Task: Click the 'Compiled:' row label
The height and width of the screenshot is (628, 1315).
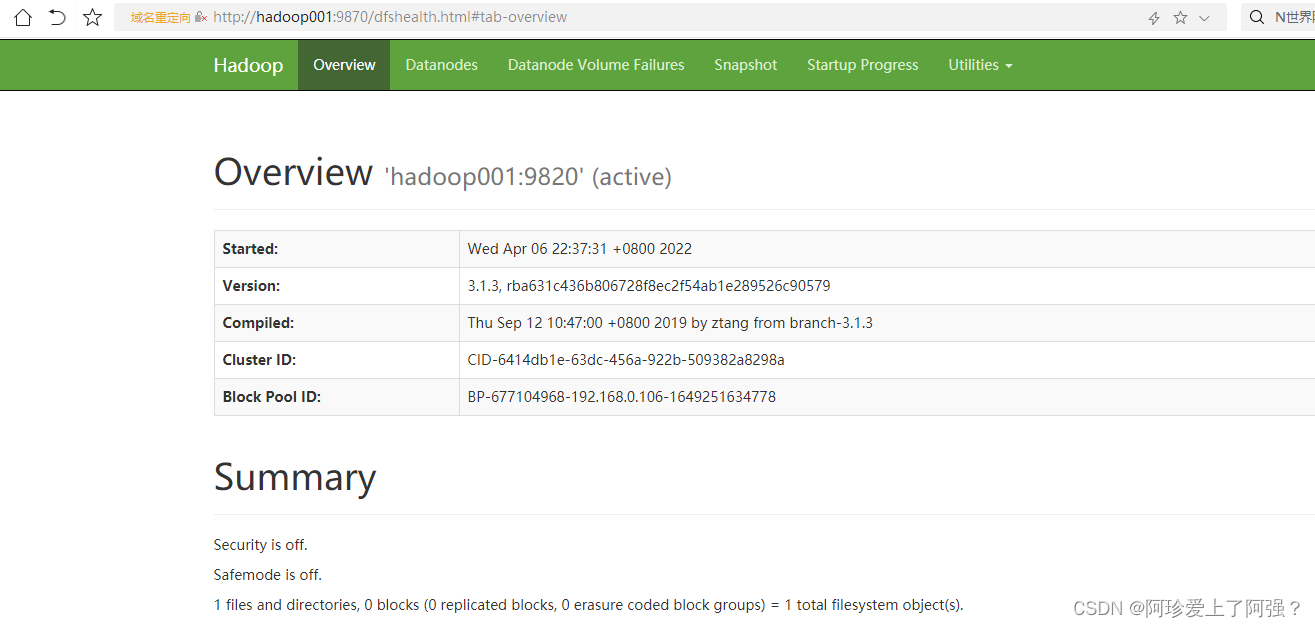Action: coord(258,323)
